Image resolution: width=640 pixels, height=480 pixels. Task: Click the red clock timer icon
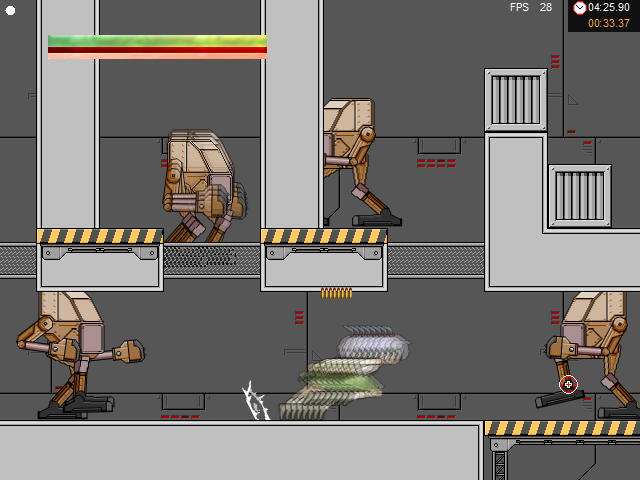pos(579,8)
